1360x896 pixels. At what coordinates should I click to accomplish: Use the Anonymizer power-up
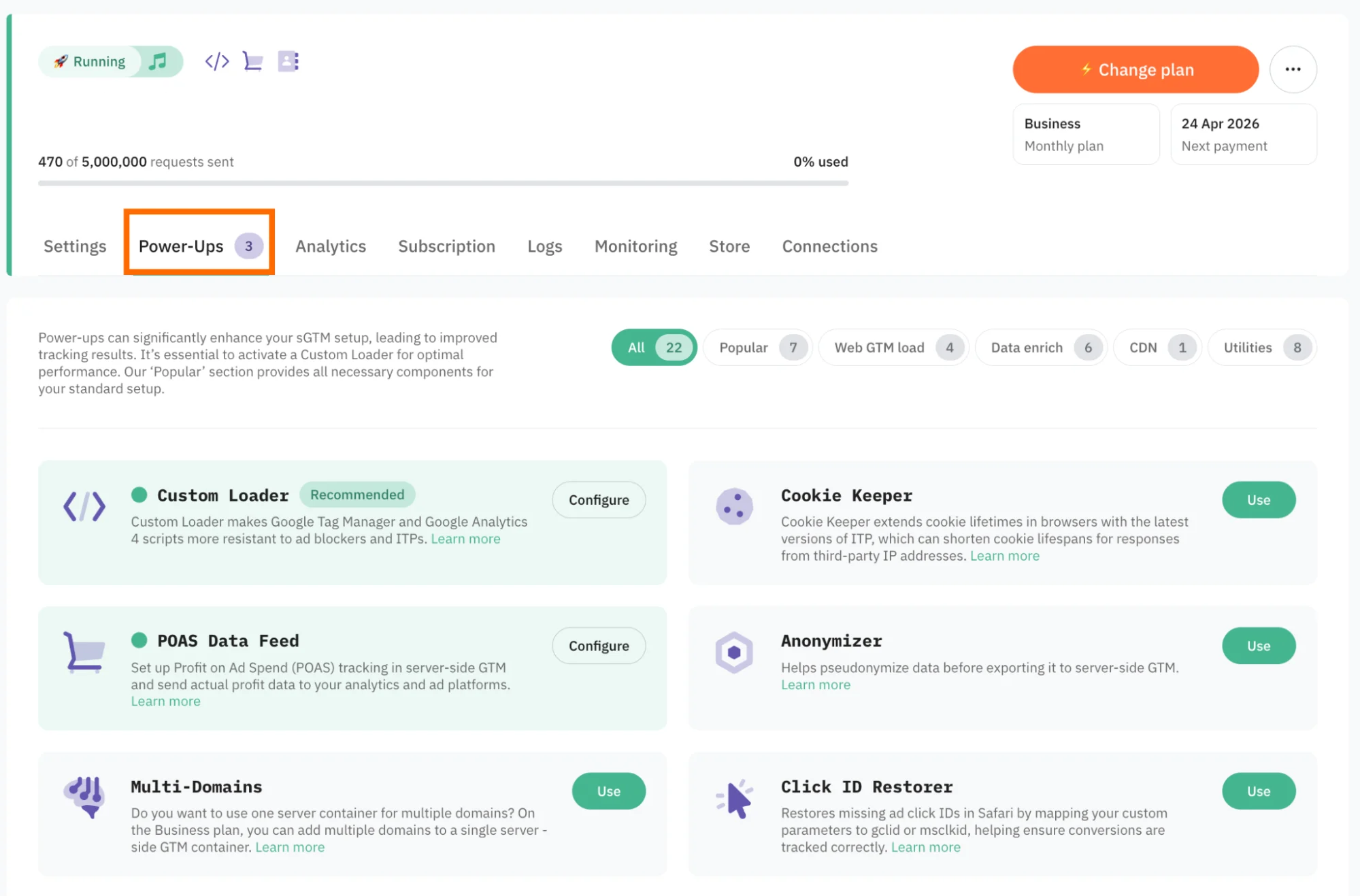(1259, 646)
